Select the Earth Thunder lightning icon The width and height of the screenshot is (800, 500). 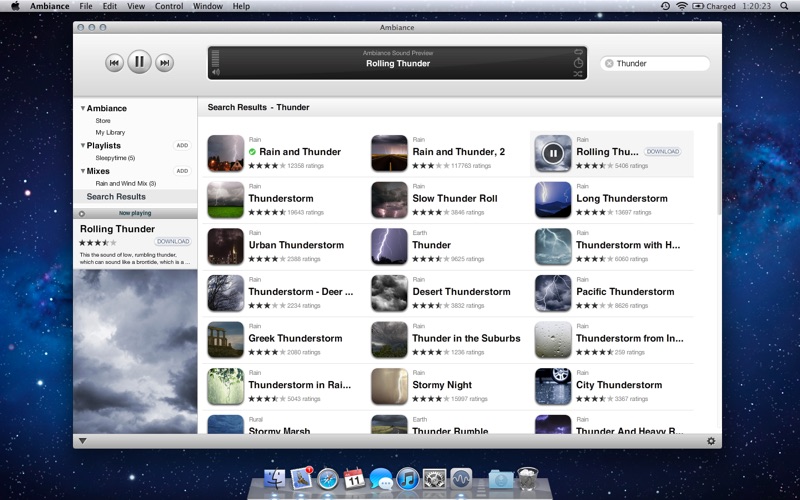(x=389, y=246)
